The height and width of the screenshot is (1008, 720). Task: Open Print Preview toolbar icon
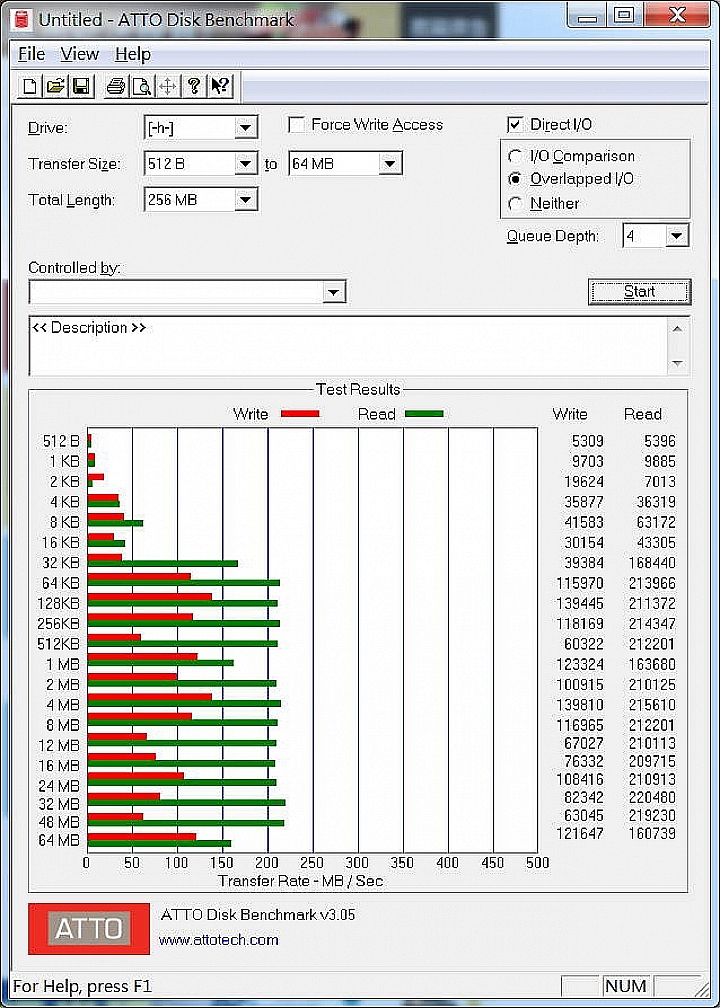point(141,86)
